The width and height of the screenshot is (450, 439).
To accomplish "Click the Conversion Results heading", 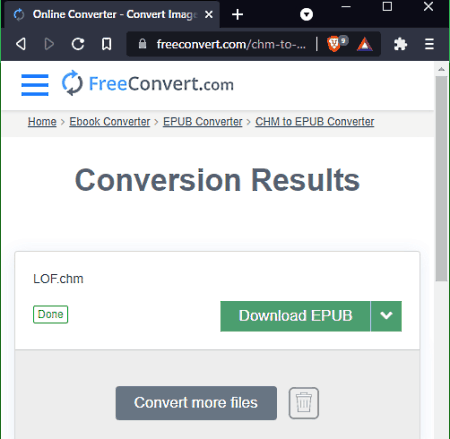I will [x=217, y=180].
